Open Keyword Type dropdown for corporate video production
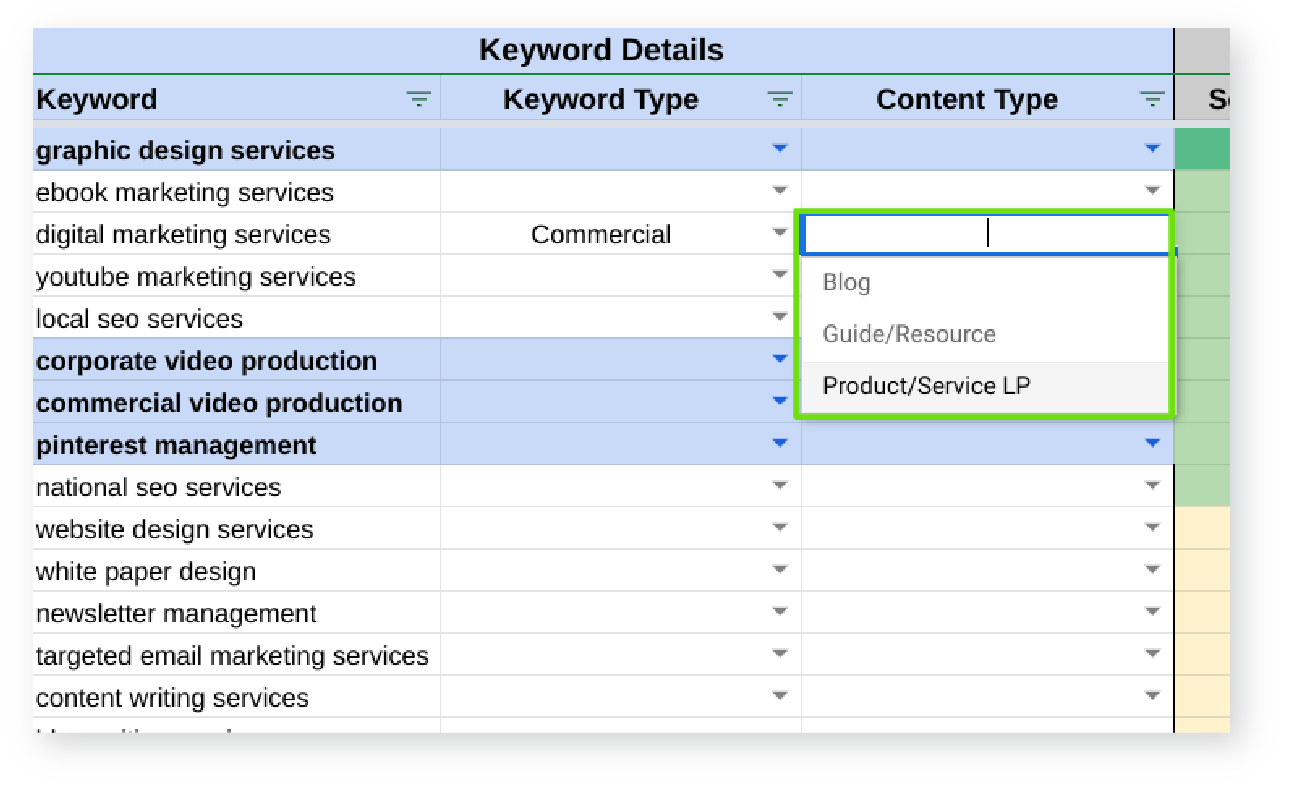Screen dimensions: 1298x807 click(780, 359)
